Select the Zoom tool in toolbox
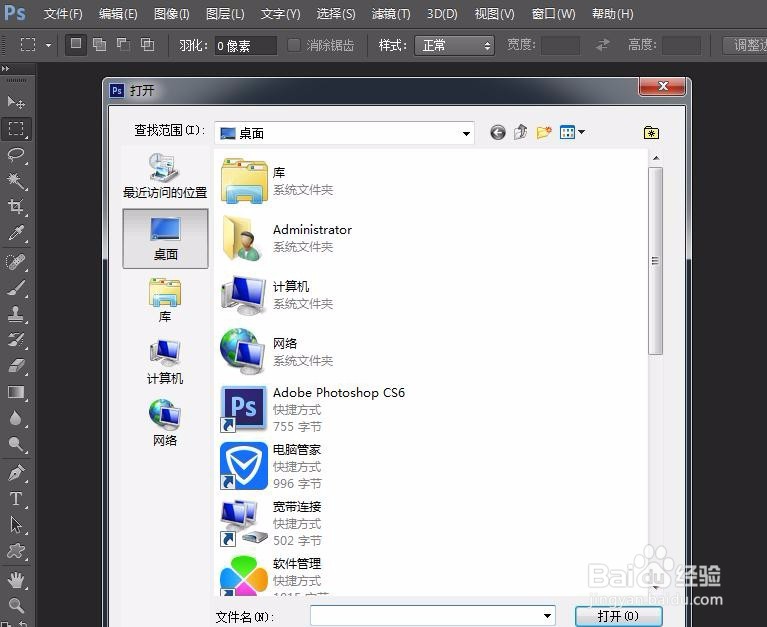 point(16,605)
